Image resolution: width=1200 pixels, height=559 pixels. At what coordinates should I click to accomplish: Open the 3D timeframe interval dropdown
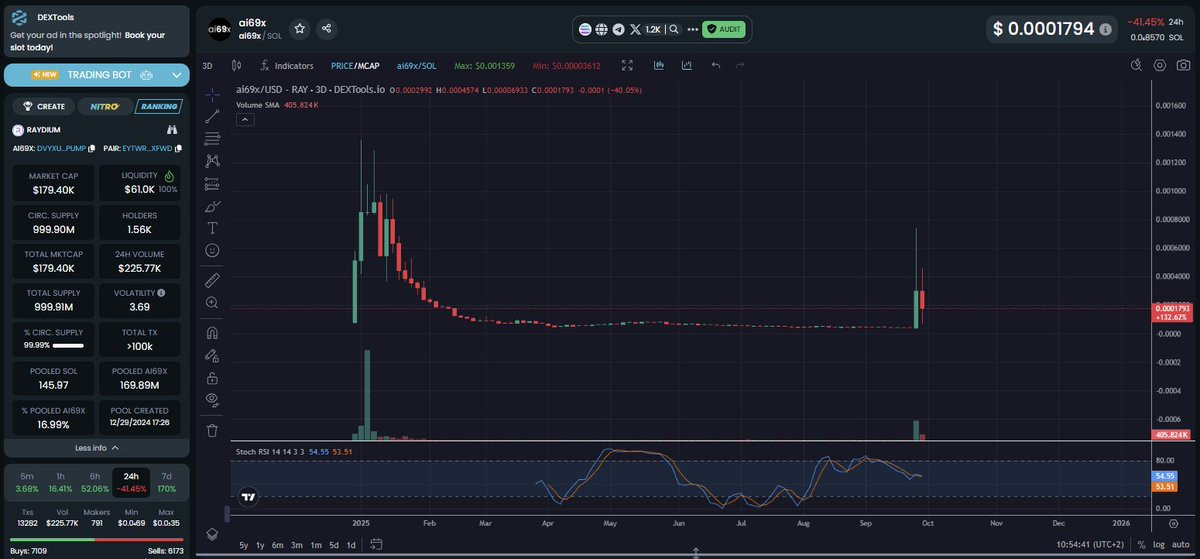[207, 65]
